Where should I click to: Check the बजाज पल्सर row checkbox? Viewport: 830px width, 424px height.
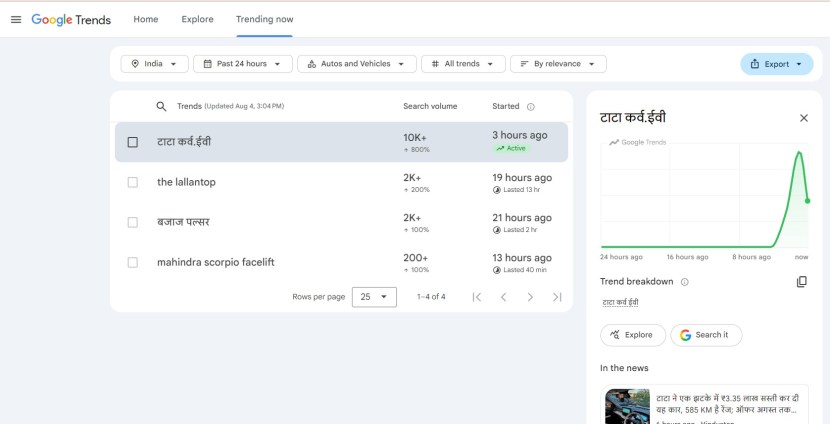tap(133, 222)
